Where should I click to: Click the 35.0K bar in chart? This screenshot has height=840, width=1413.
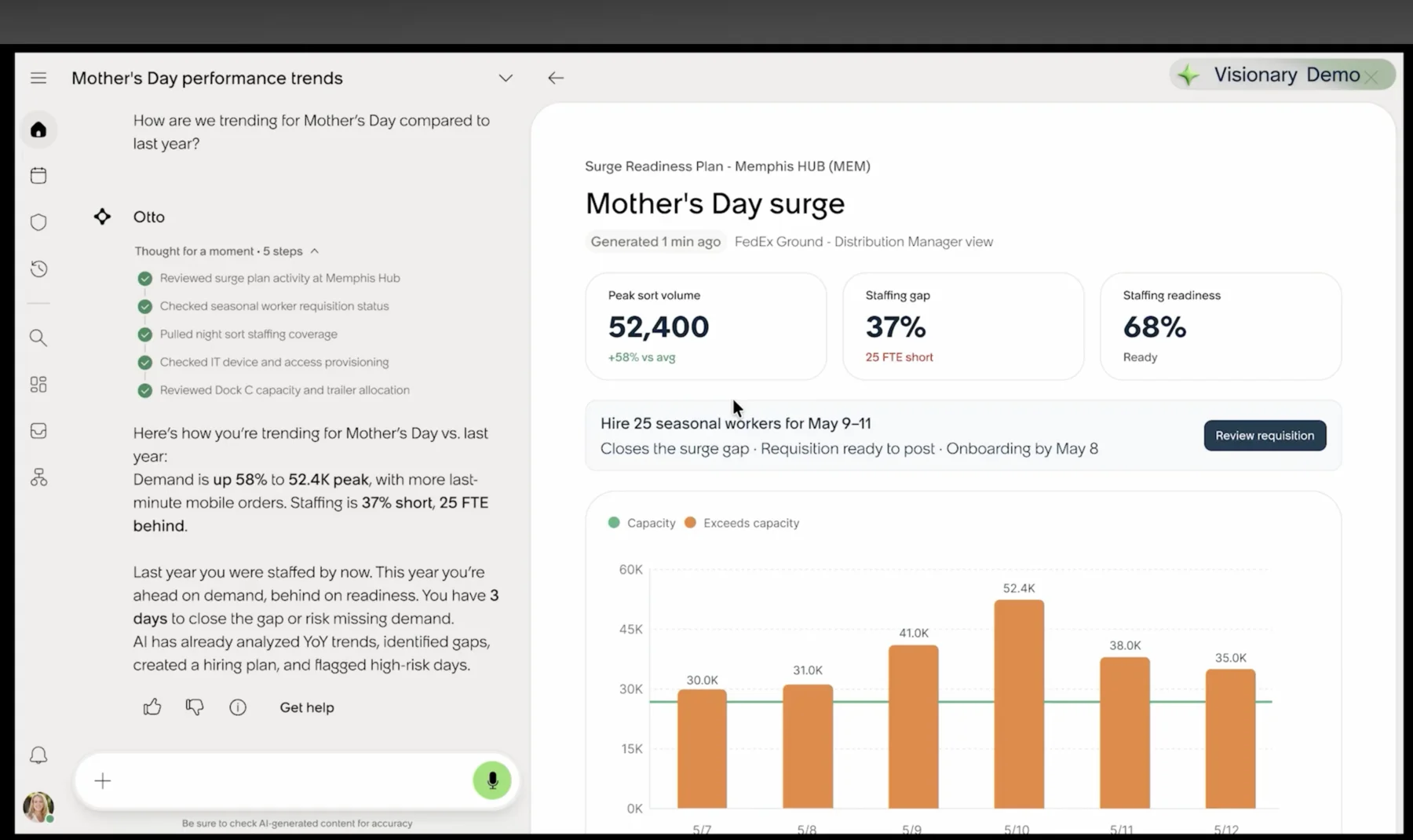pyautogui.click(x=1230, y=739)
